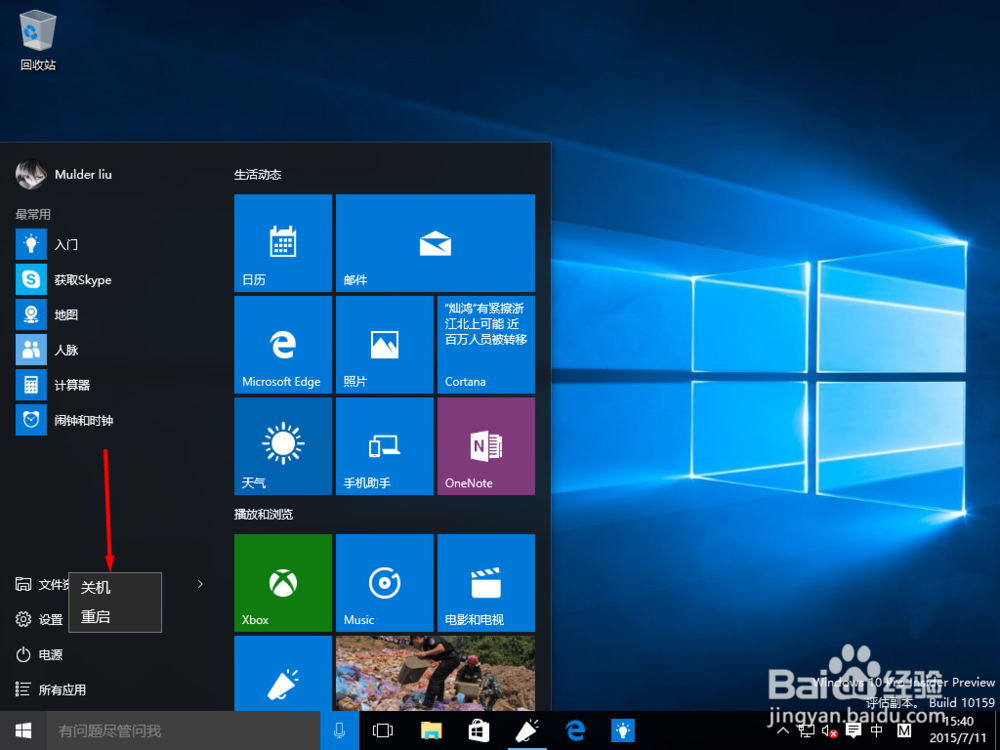Click the Cortana search box

point(184,730)
